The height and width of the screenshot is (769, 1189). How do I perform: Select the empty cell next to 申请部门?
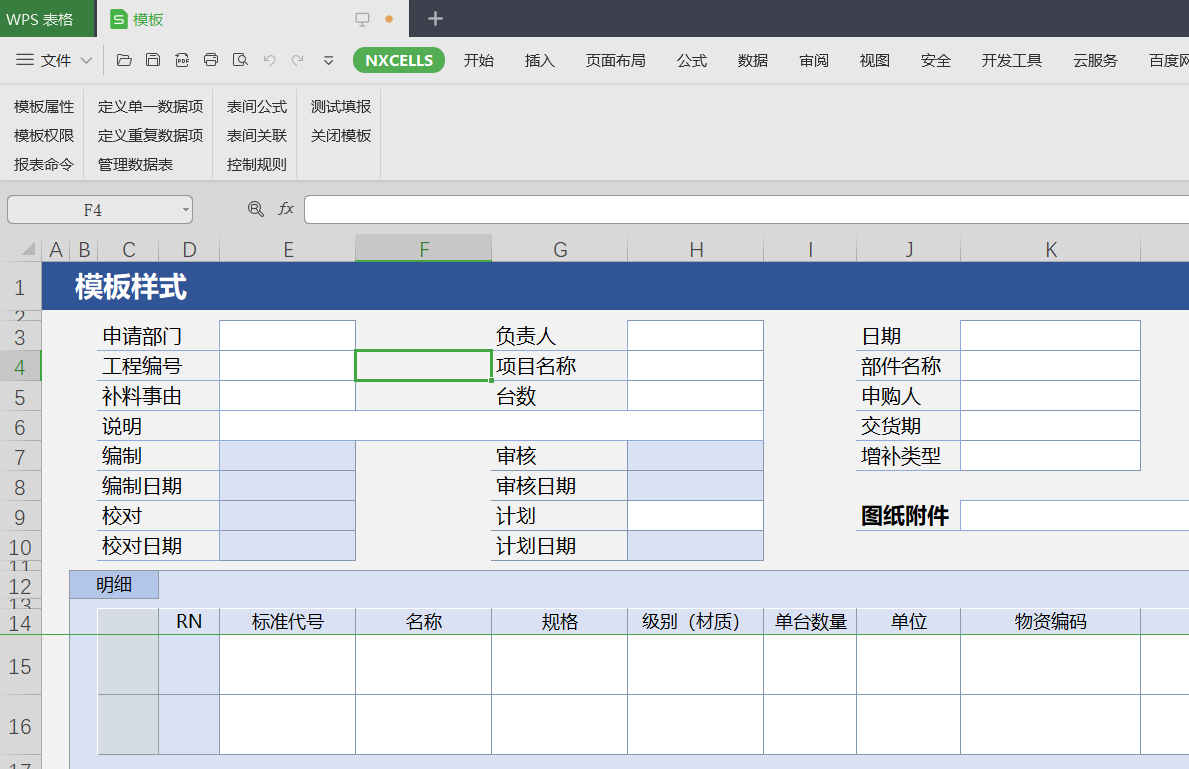click(287, 336)
